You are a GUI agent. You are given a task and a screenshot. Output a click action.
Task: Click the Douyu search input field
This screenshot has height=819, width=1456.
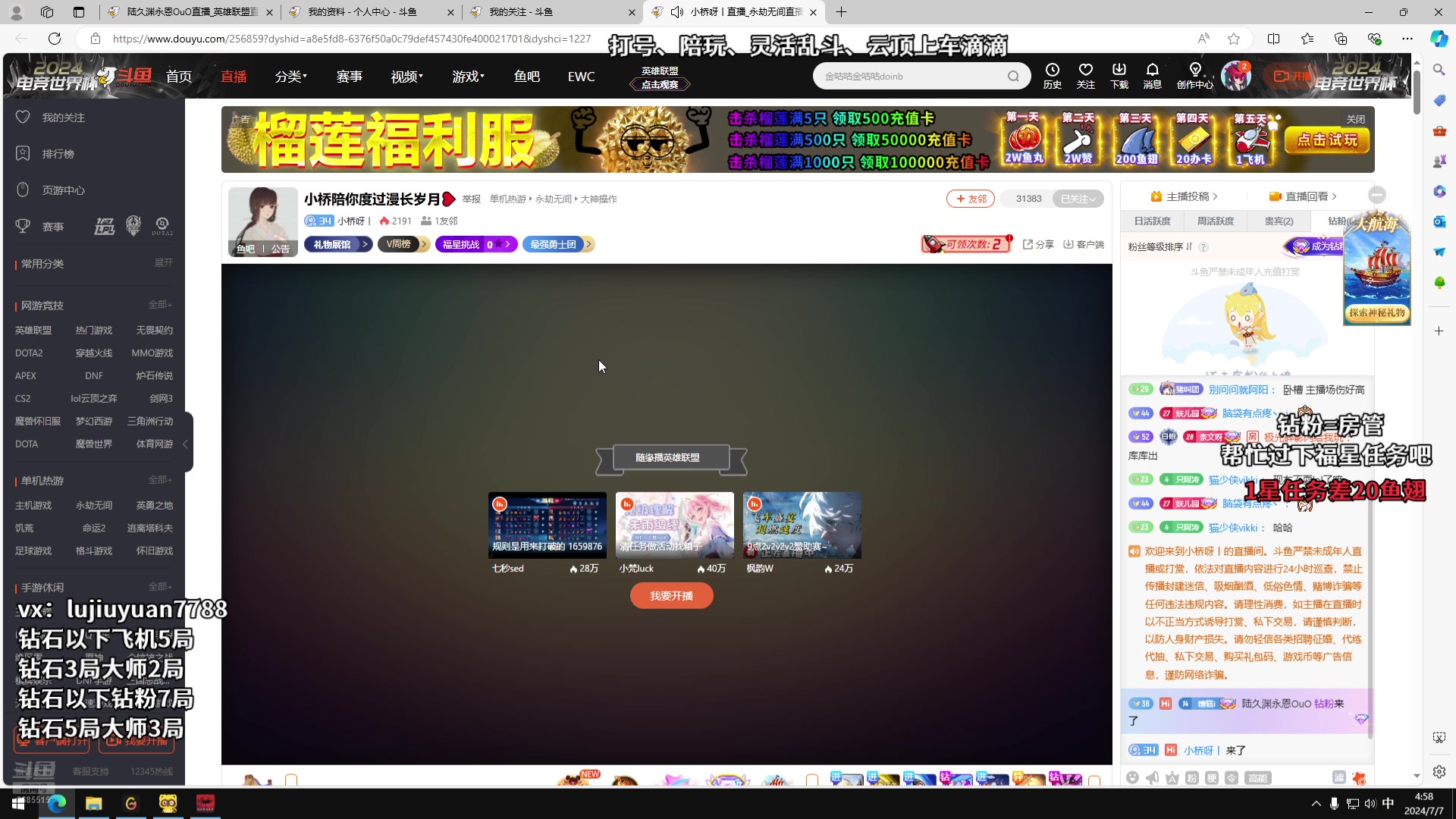click(x=910, y=76)
